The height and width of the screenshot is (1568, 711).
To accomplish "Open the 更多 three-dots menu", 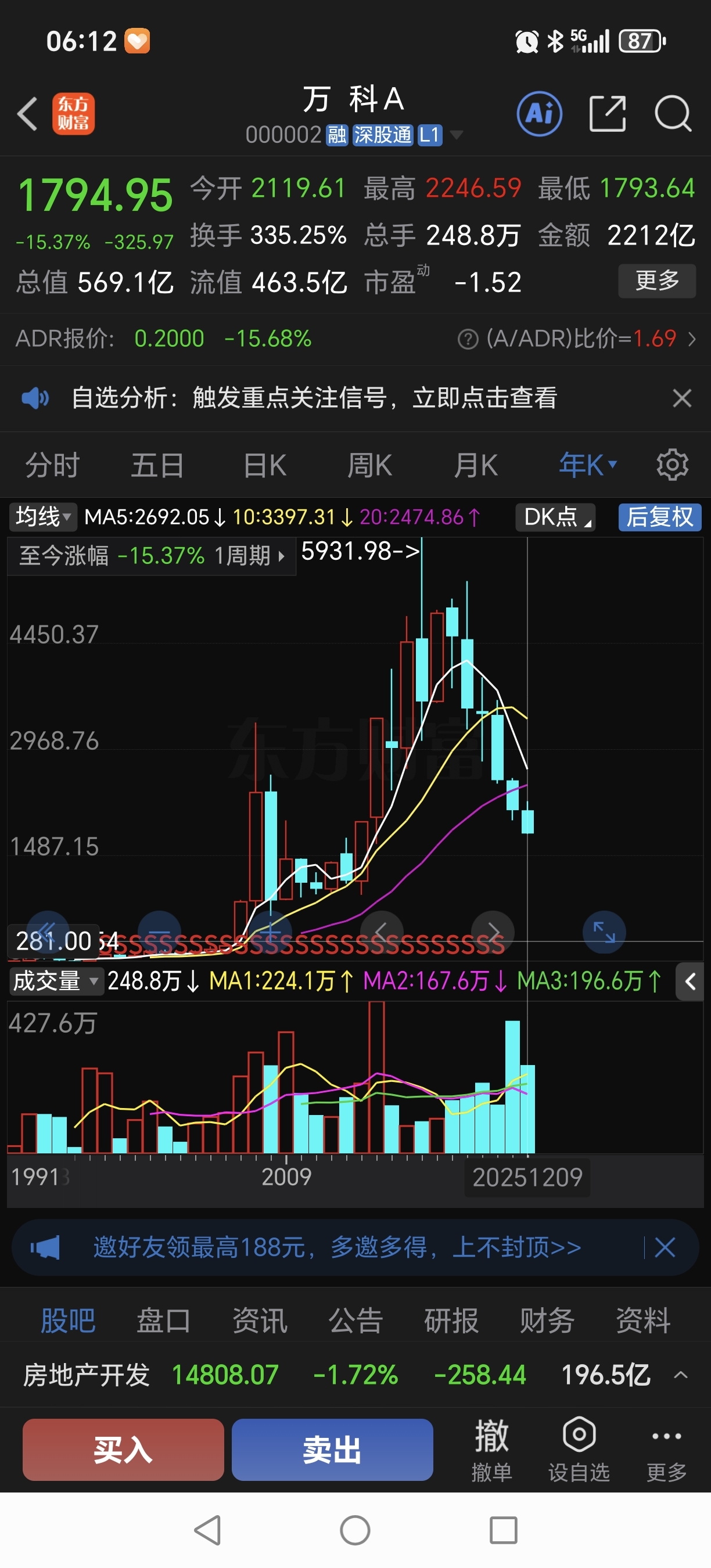I will click(x=667, y=1450).
